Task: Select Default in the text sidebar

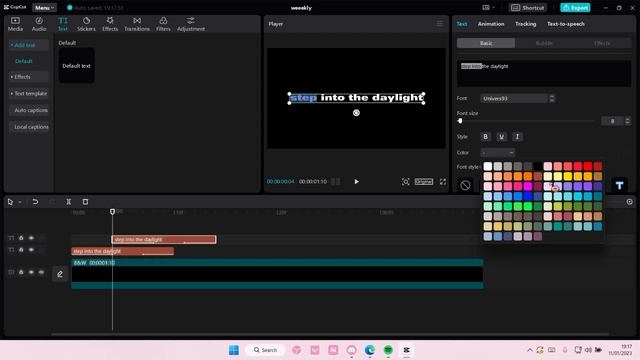Action: [24, 61]
